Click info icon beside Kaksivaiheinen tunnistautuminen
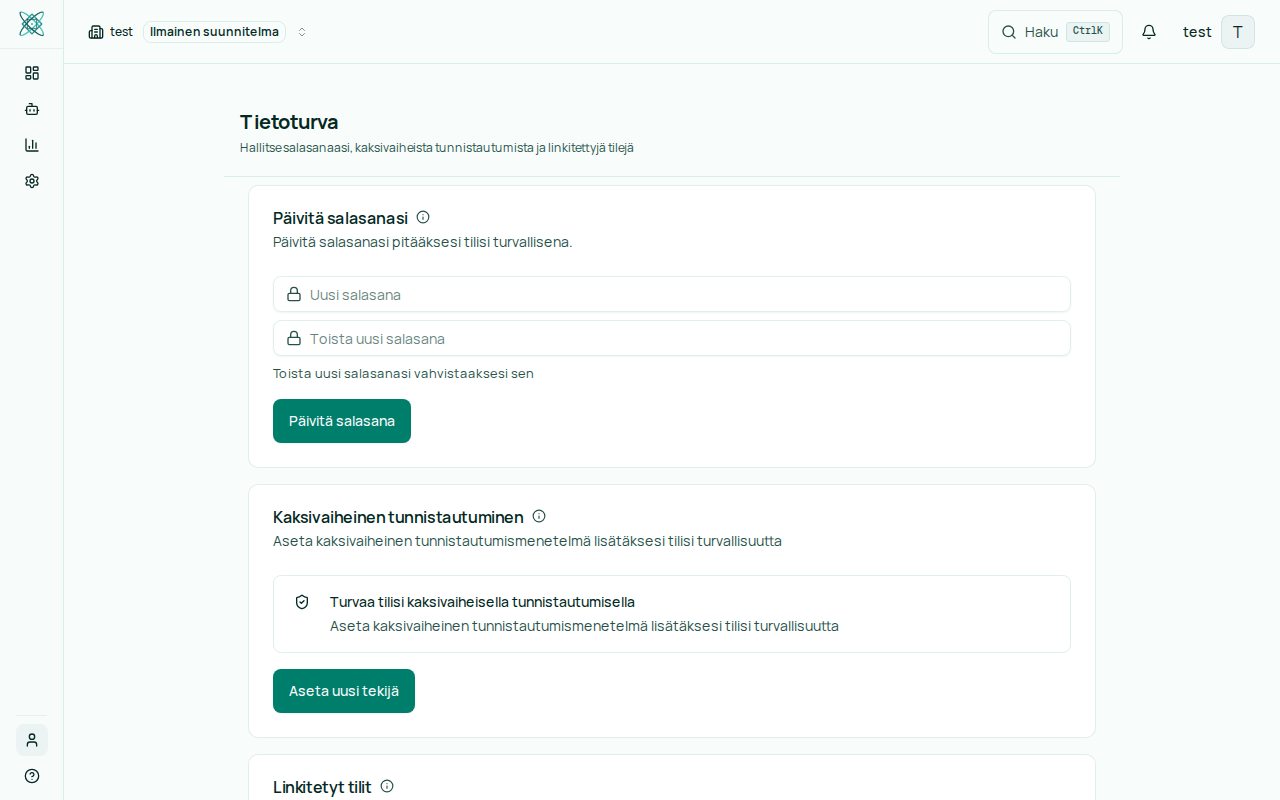The width and height of the screenshot is (1280, 800). click(539, 516)
